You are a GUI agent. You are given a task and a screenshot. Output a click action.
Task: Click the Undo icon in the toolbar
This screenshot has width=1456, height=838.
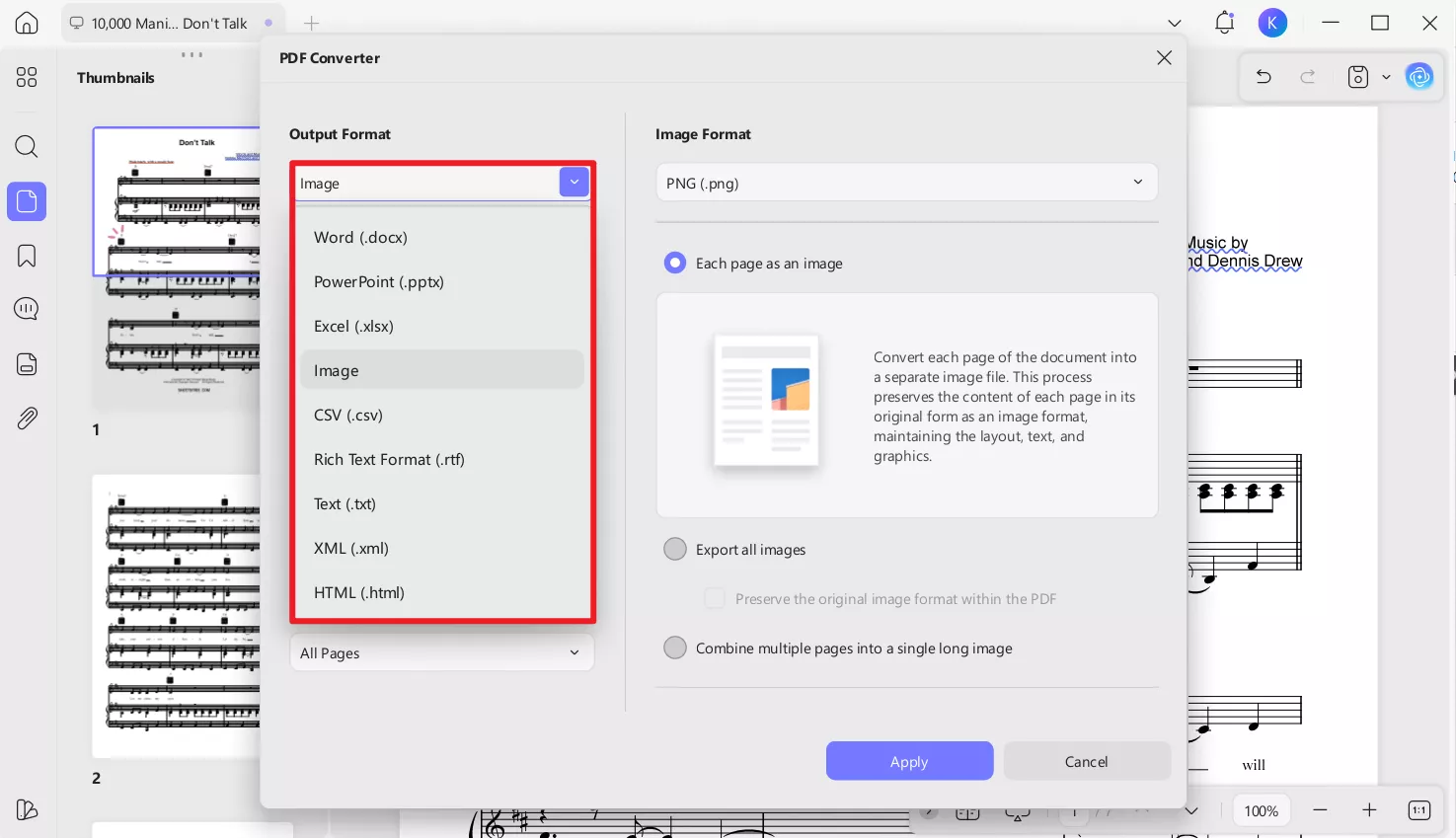coord(1263,76)
